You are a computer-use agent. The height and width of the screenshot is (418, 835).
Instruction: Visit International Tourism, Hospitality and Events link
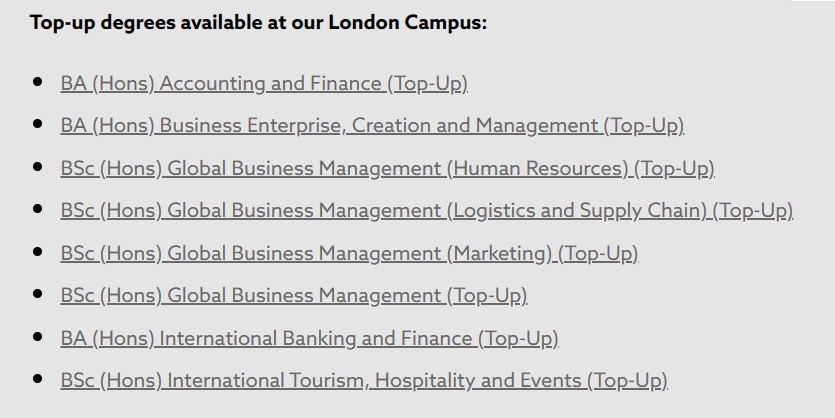(363, 381)
